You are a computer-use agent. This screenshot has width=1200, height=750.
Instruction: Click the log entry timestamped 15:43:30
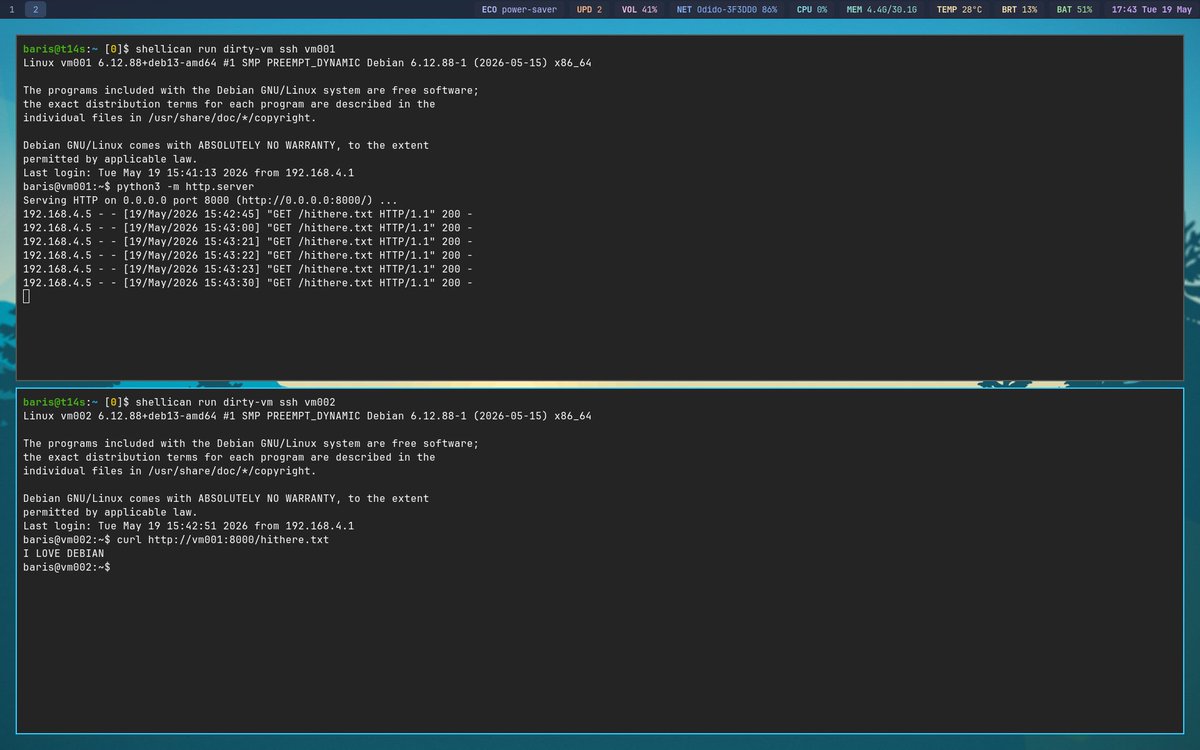point(247,283)
